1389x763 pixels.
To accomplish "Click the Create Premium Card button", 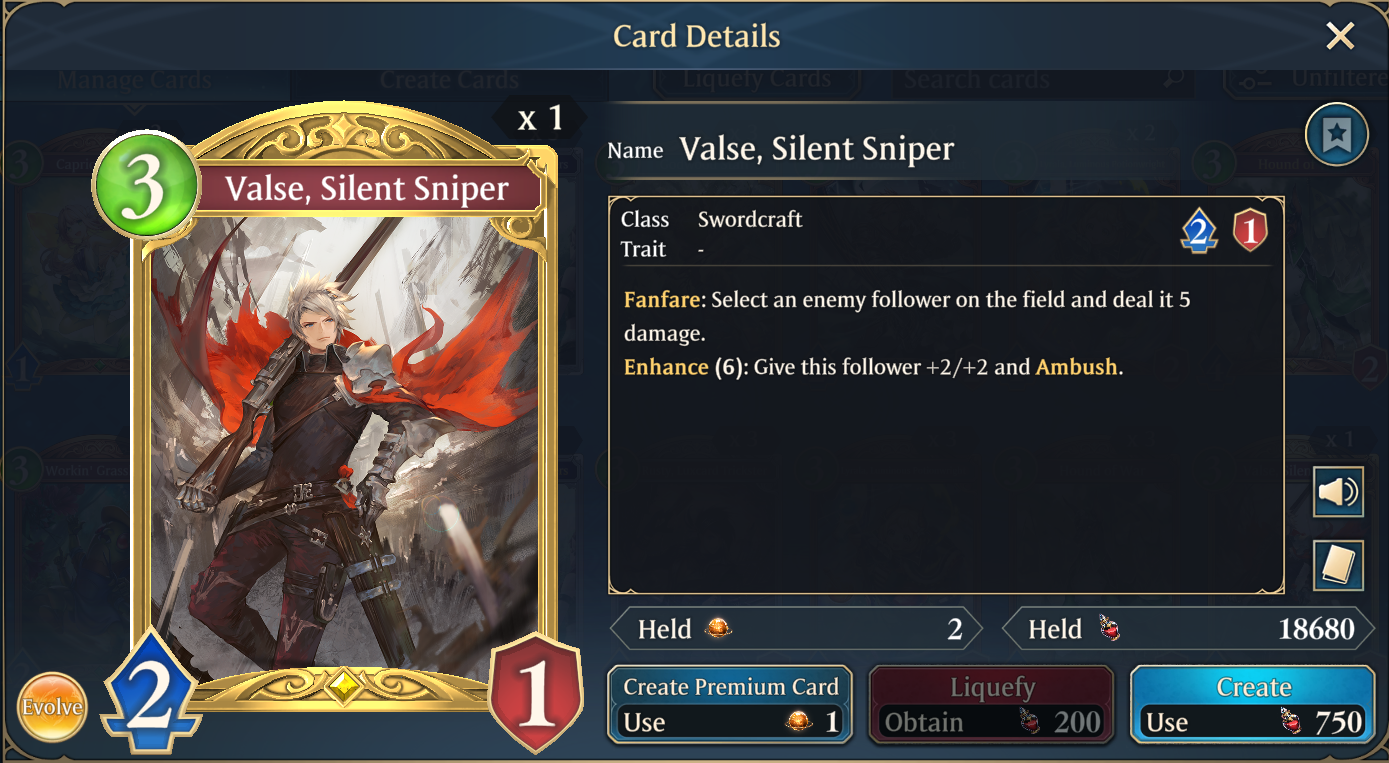I will pos(730,705).
